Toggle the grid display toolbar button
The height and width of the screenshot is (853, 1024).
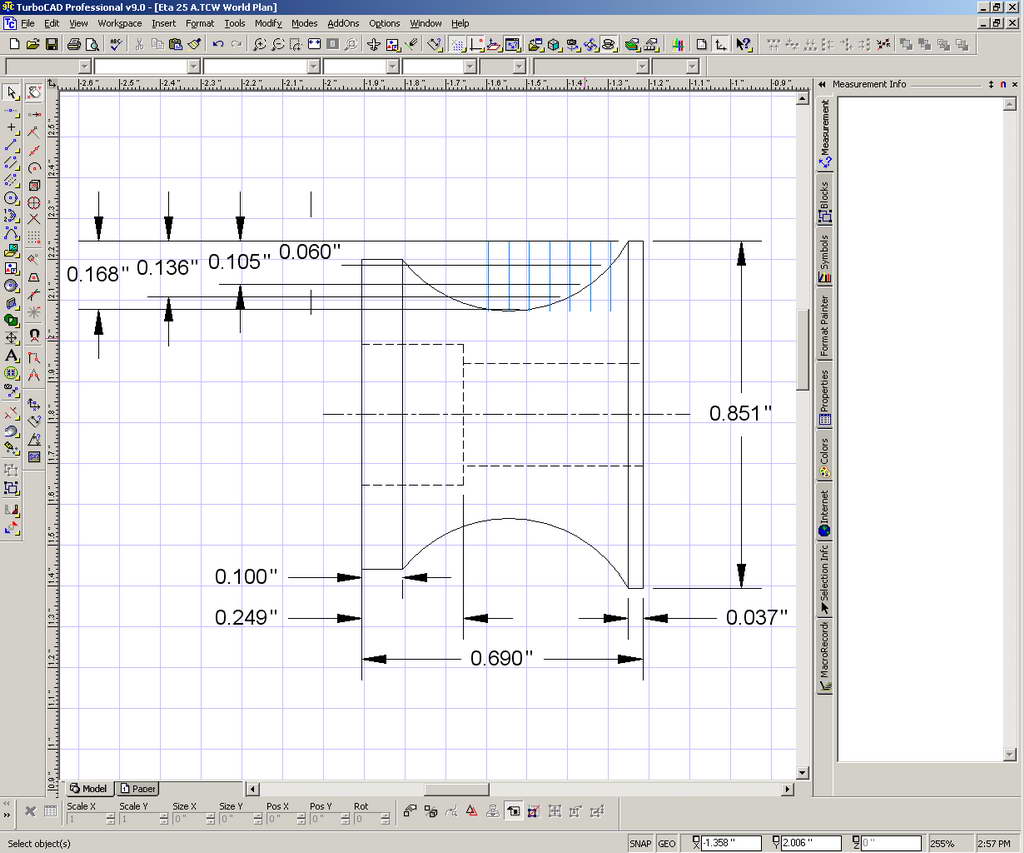[x=457, y=44]
